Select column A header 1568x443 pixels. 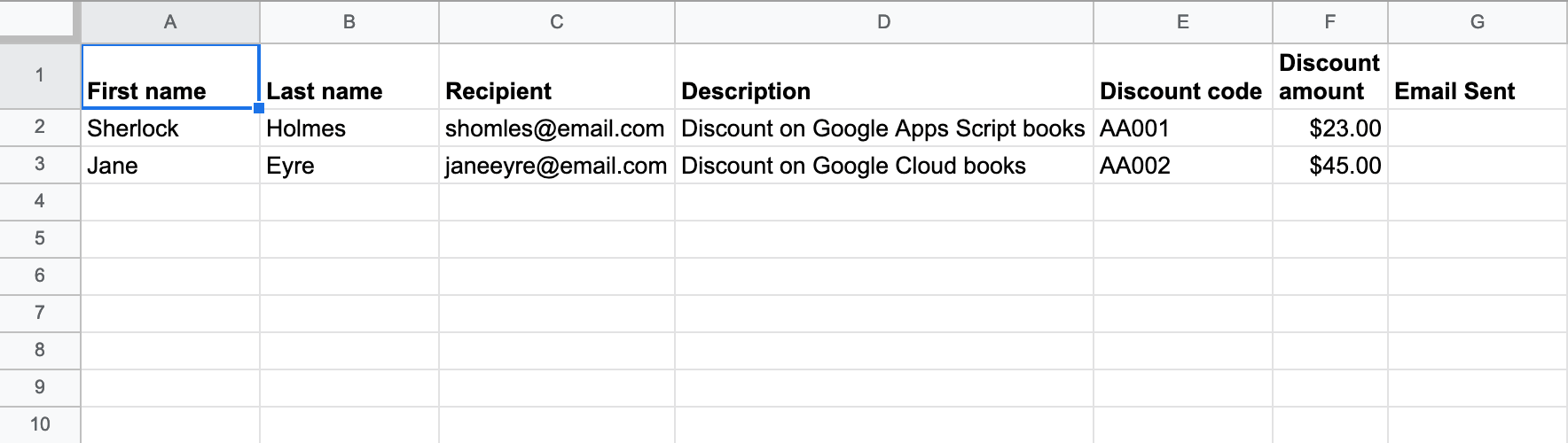pos(170,21)
